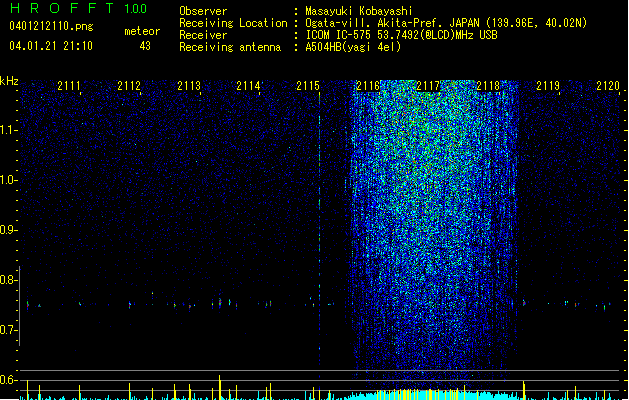Viewport: 629px width, 400px height.
Task: Click the HROFFT 1.0.0 title text
Action: pos(79,8)
